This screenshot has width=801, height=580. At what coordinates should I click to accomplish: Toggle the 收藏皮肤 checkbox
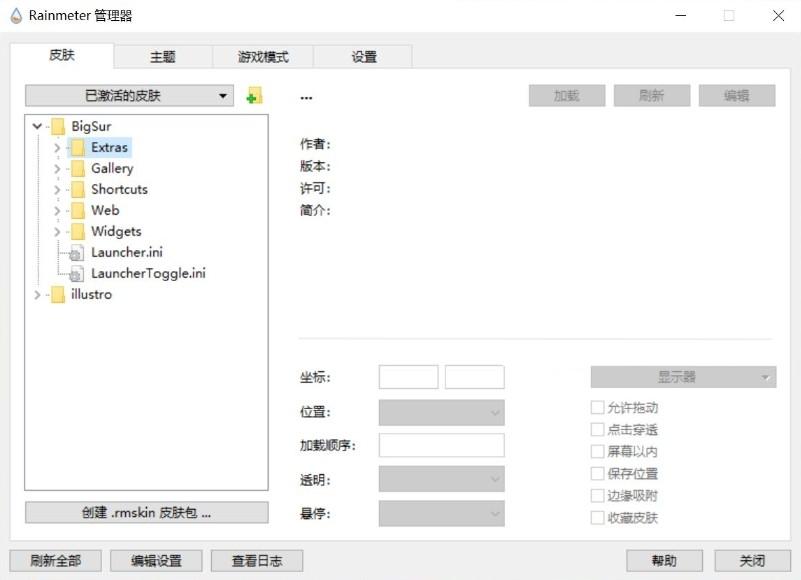[x=597, y=518]
